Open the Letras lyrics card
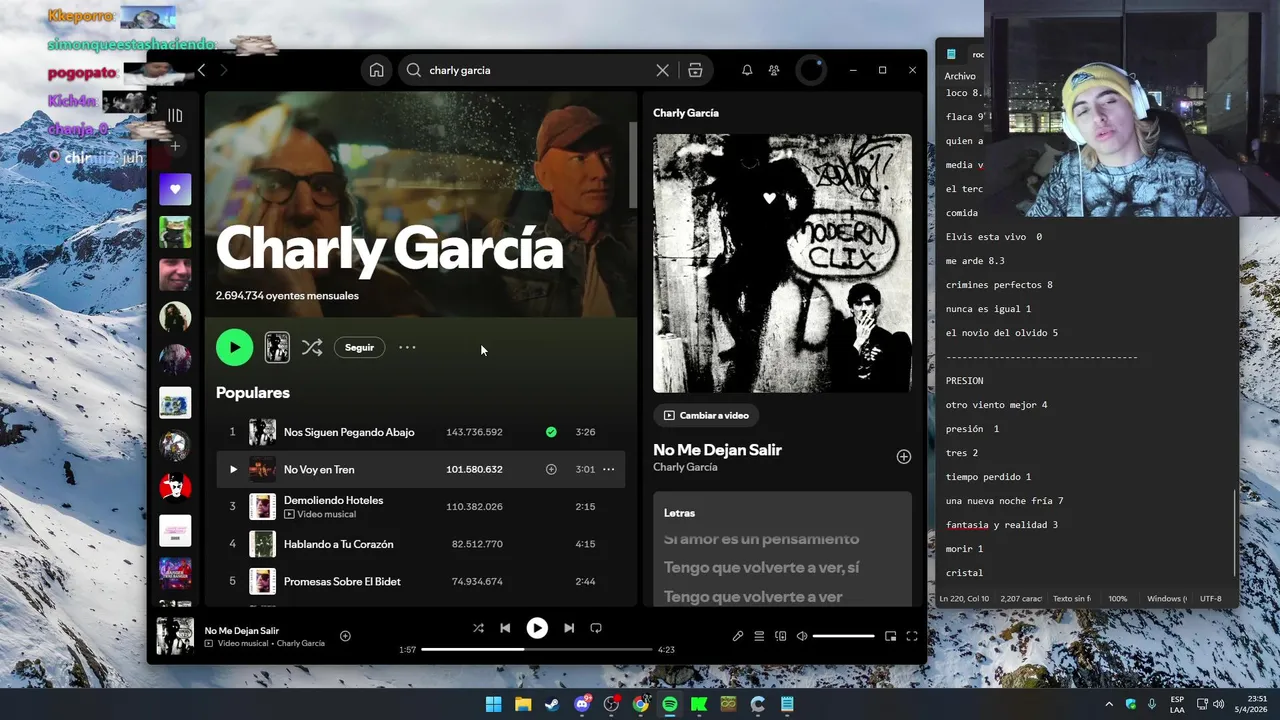The width and height of the screenshot is (1280, 720). pos(782,548)
